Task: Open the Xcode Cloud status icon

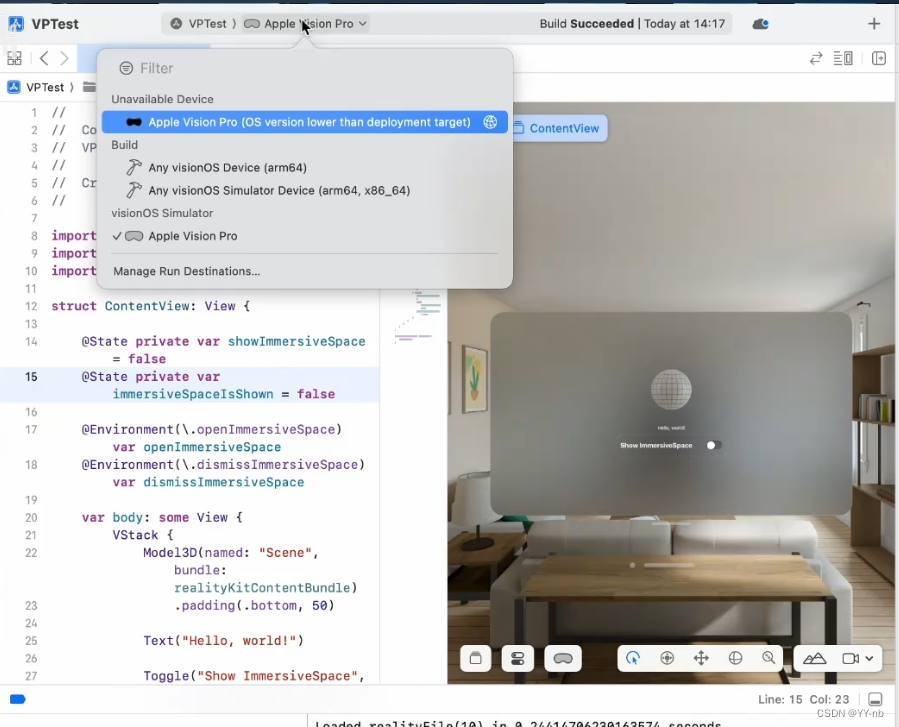Action: (x=760, y=24)
